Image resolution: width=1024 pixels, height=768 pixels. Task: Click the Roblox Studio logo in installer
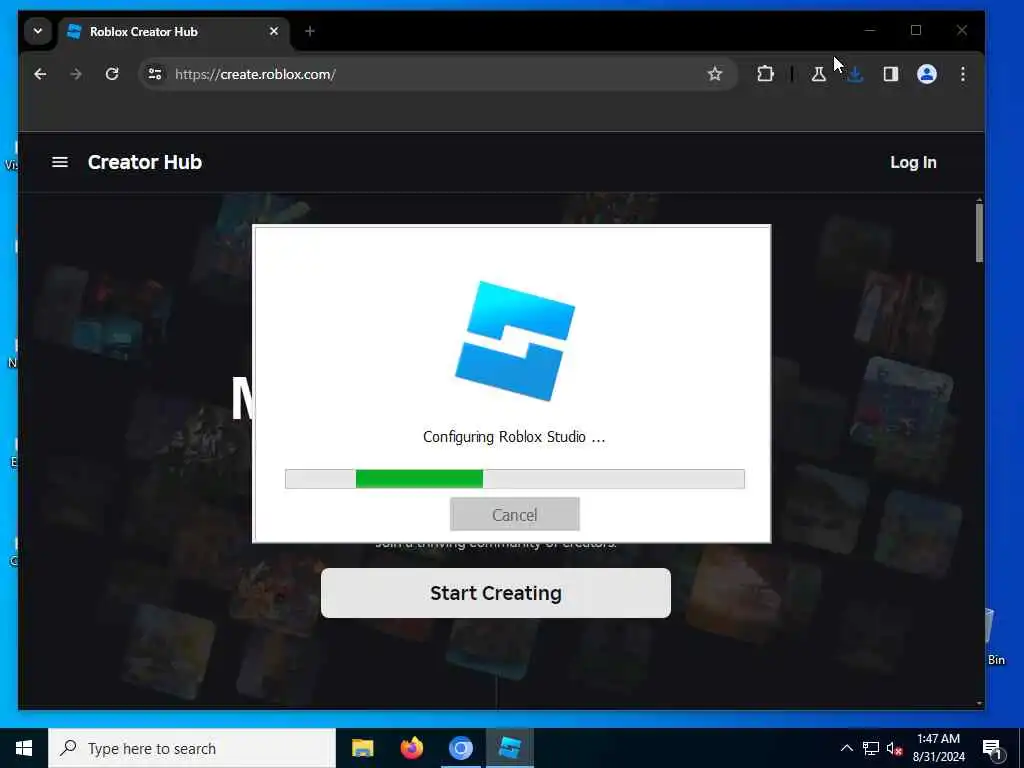515,341
